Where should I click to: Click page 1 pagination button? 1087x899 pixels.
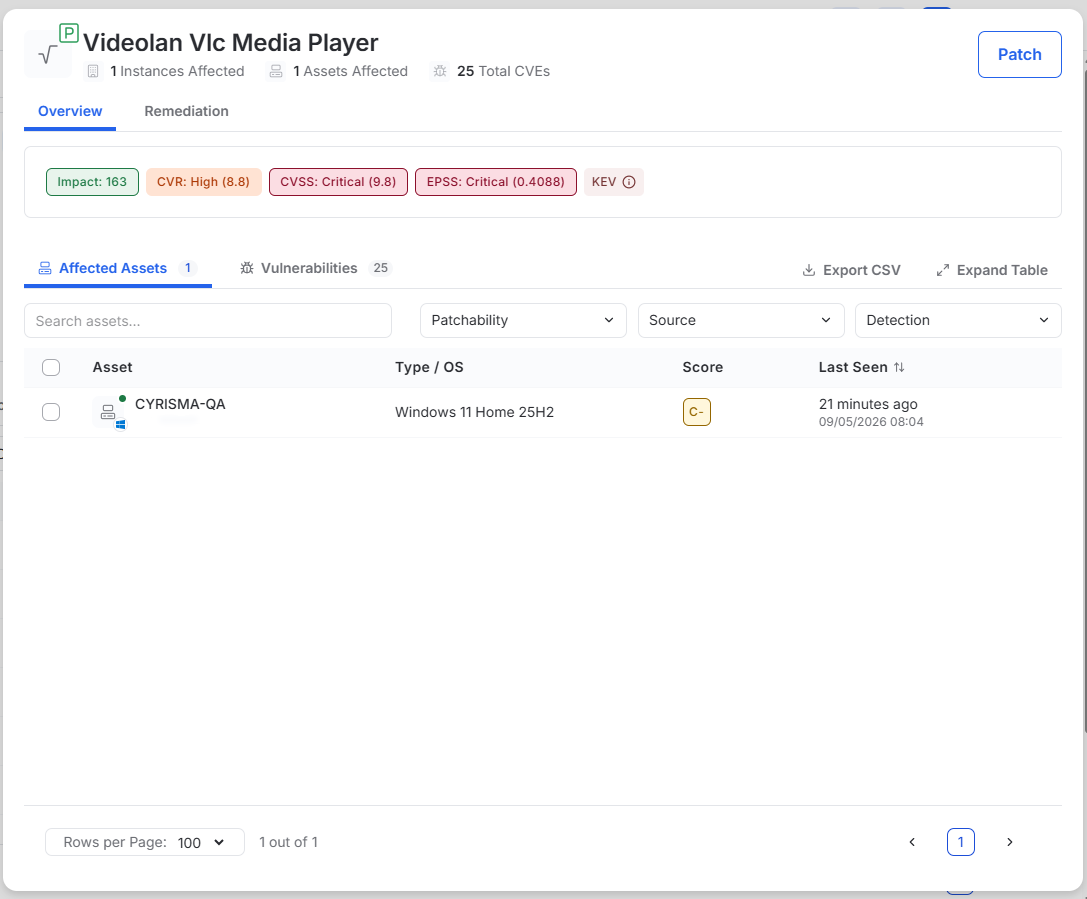pyautogui.click(x=961, y=842)
